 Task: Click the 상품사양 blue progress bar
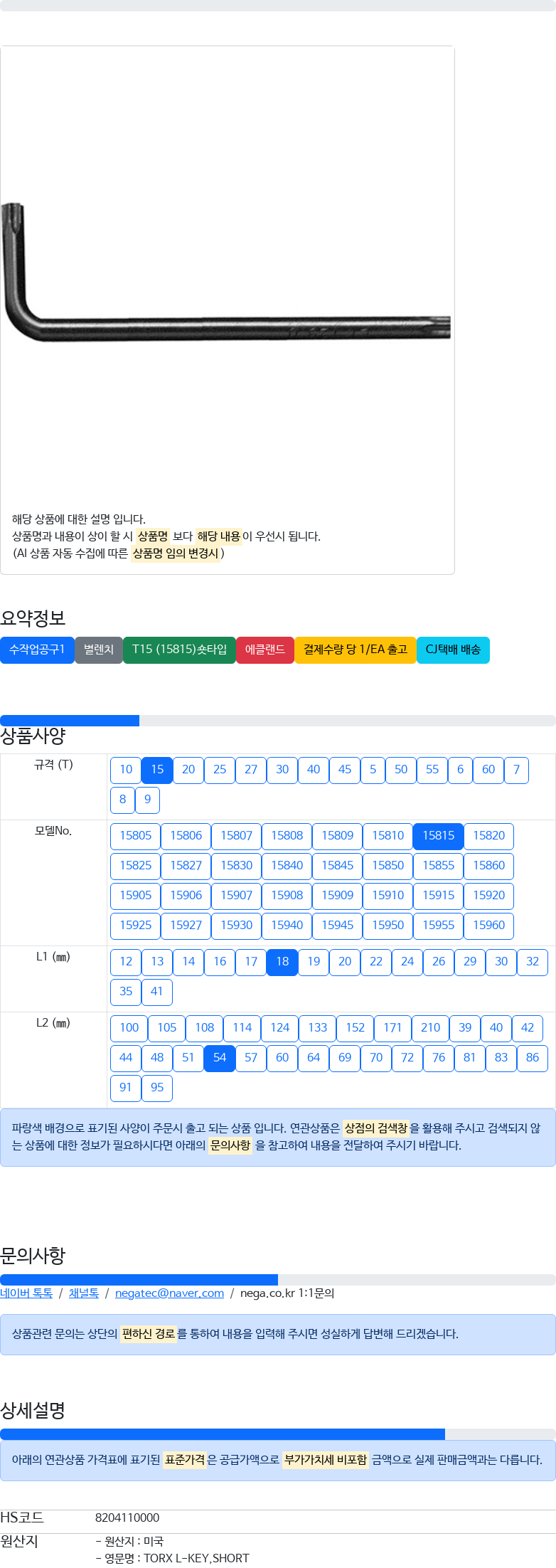pyautogui.click(x=70, y=721)
